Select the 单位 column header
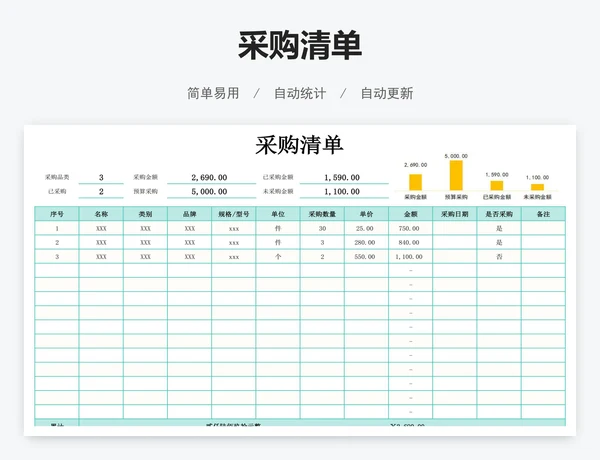 pyautogui.click(x=278, y=214)
